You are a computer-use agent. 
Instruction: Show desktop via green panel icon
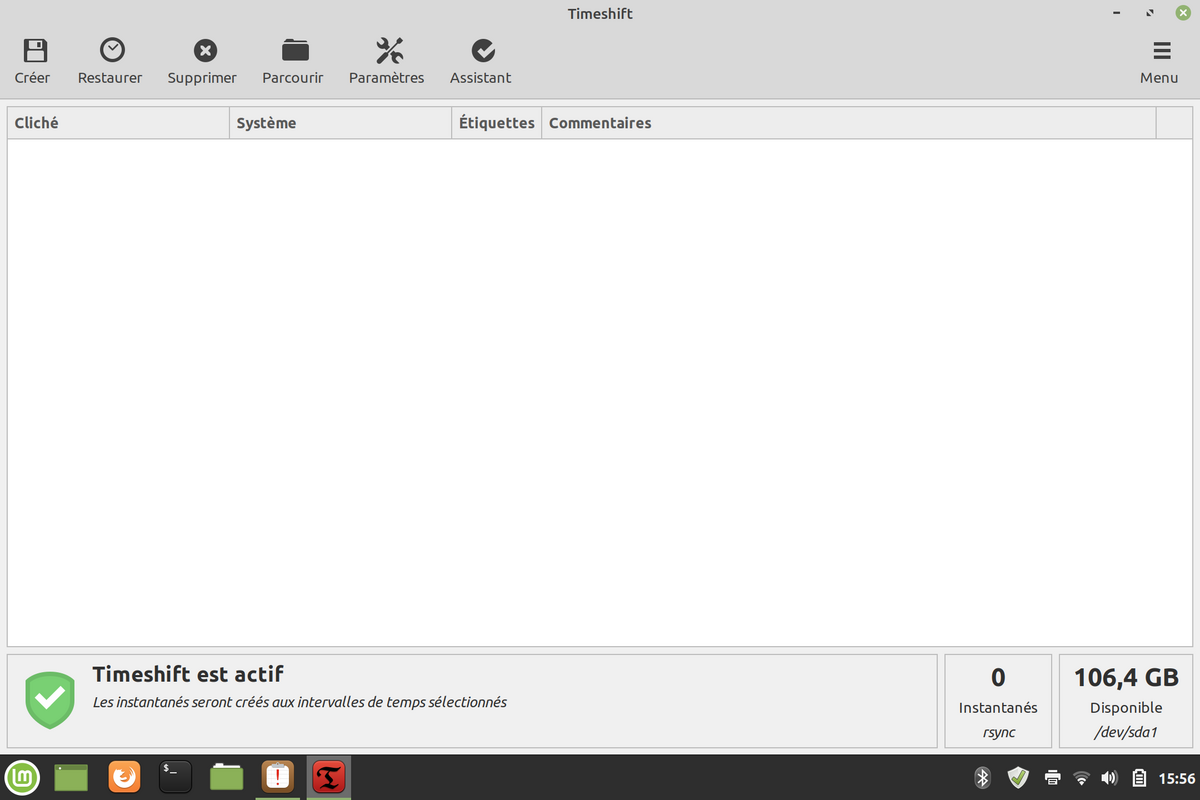click(x=71, y=777)
